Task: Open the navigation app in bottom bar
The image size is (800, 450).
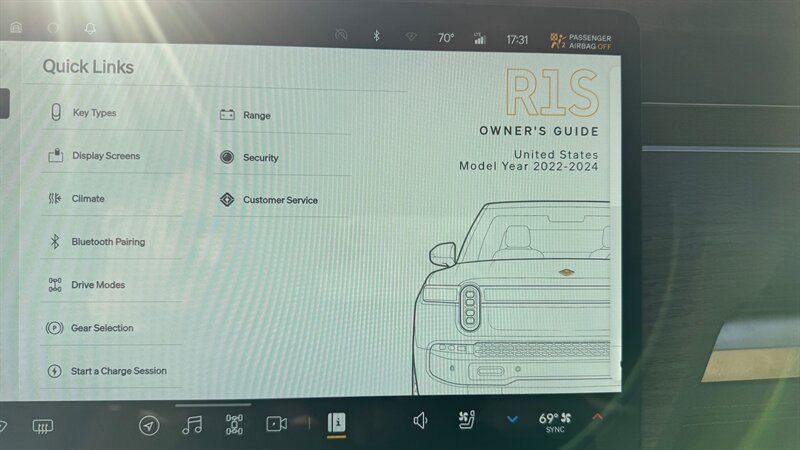Action: coord(148,426)
